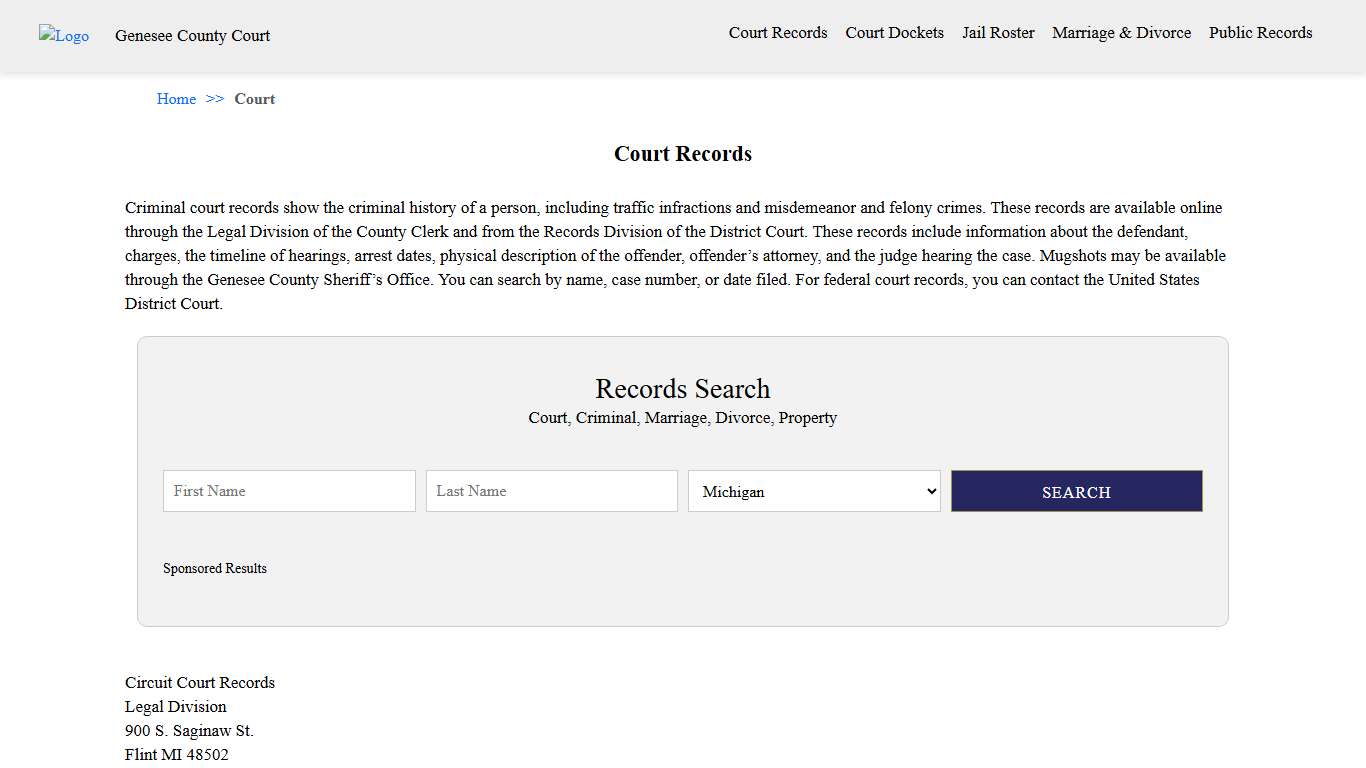Click the SEARCH button
1366x768 pixels.
pos(1076,491)
